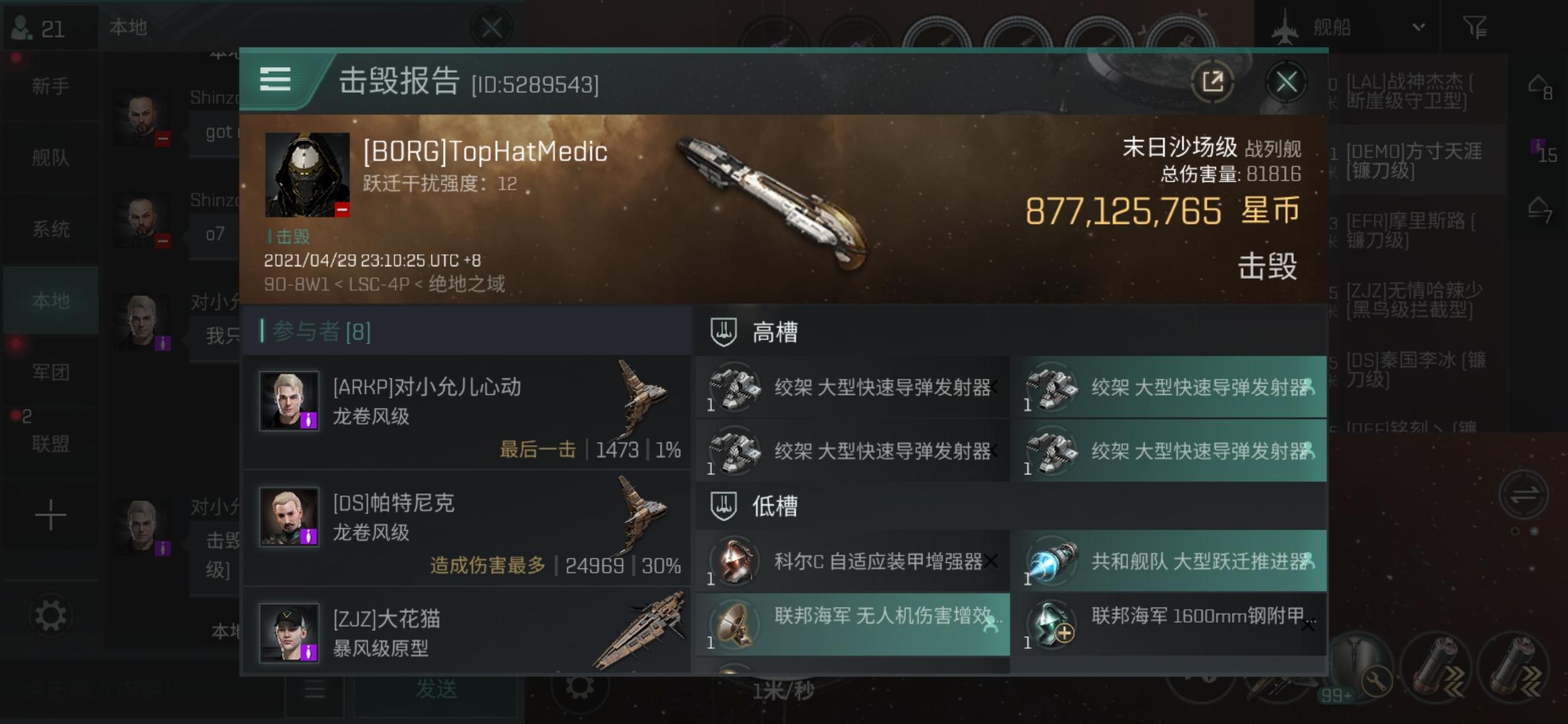Select participant 对小允儿心动 entry

[x=466, y=412]
